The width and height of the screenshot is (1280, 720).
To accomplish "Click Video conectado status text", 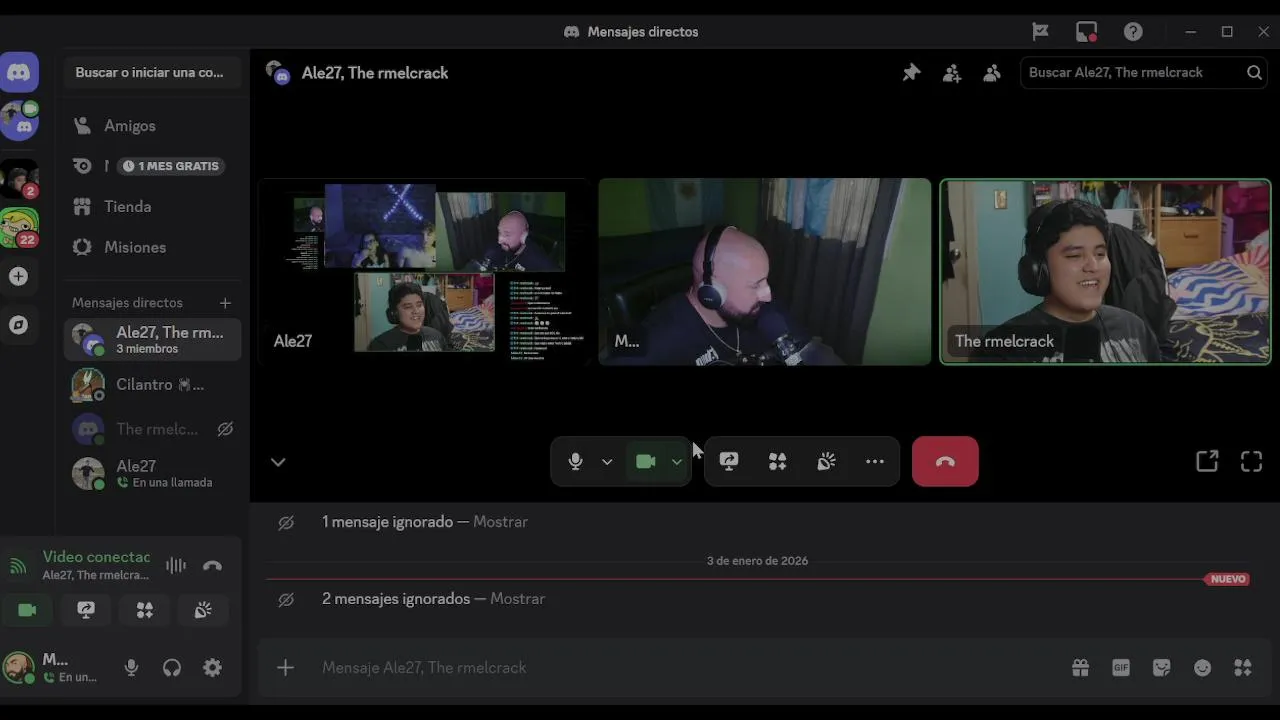I will click(96, 557).
